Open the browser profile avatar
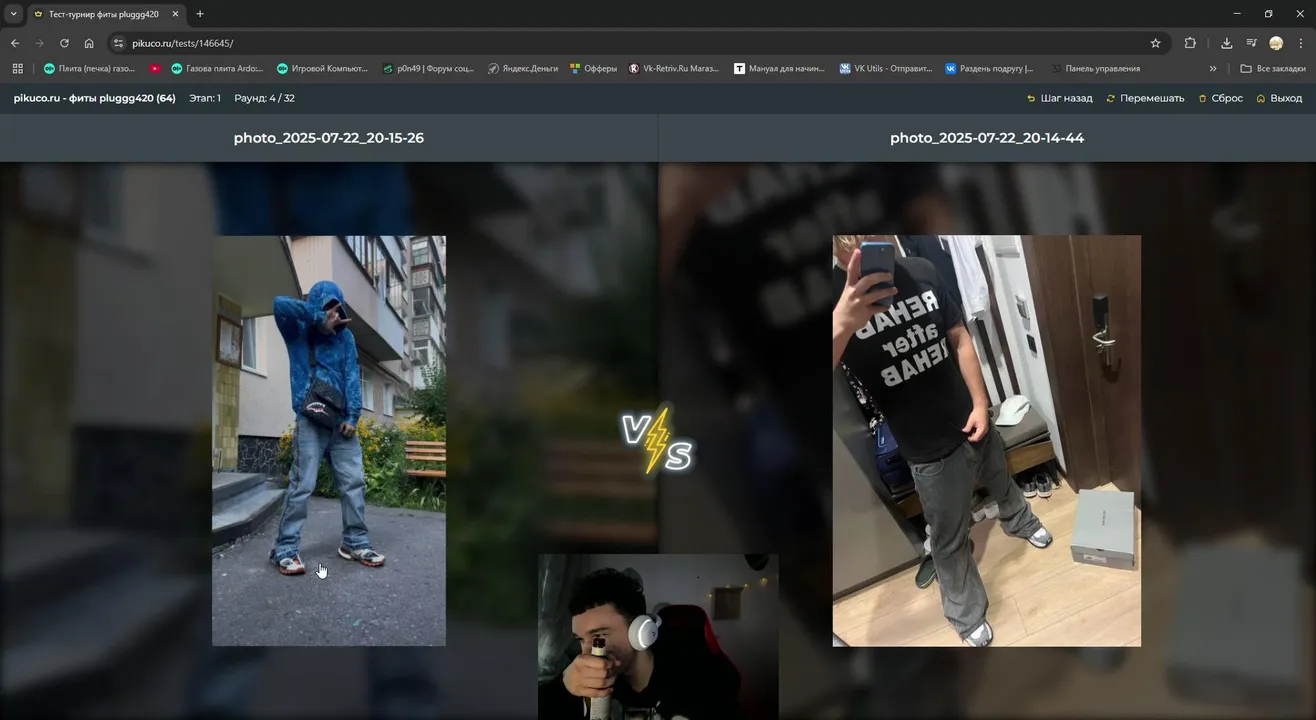This screenshot has width=1316, height=720. tap(1276, 43)
